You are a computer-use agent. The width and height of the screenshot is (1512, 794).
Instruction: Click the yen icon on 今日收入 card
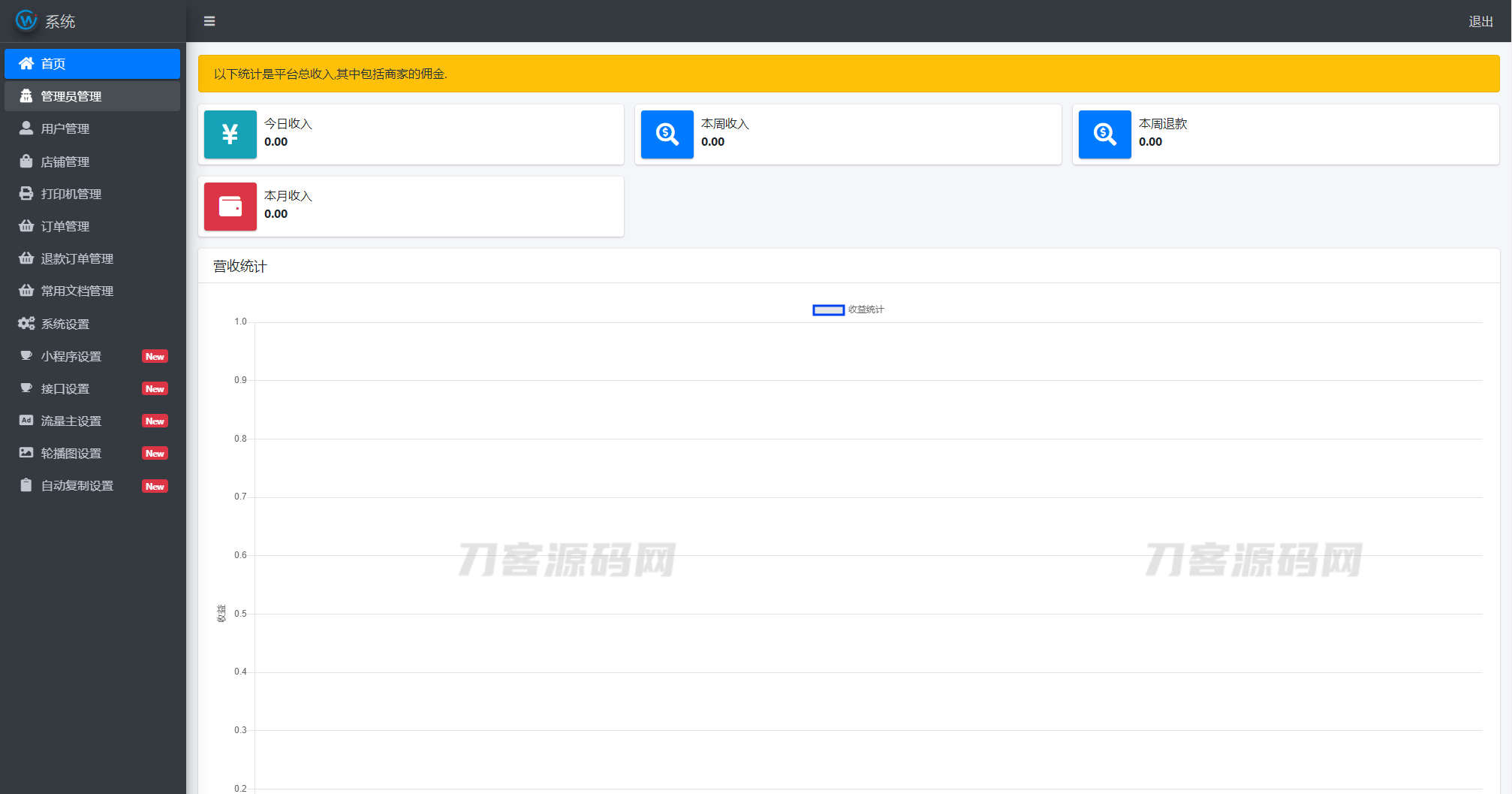coord(230,134)
